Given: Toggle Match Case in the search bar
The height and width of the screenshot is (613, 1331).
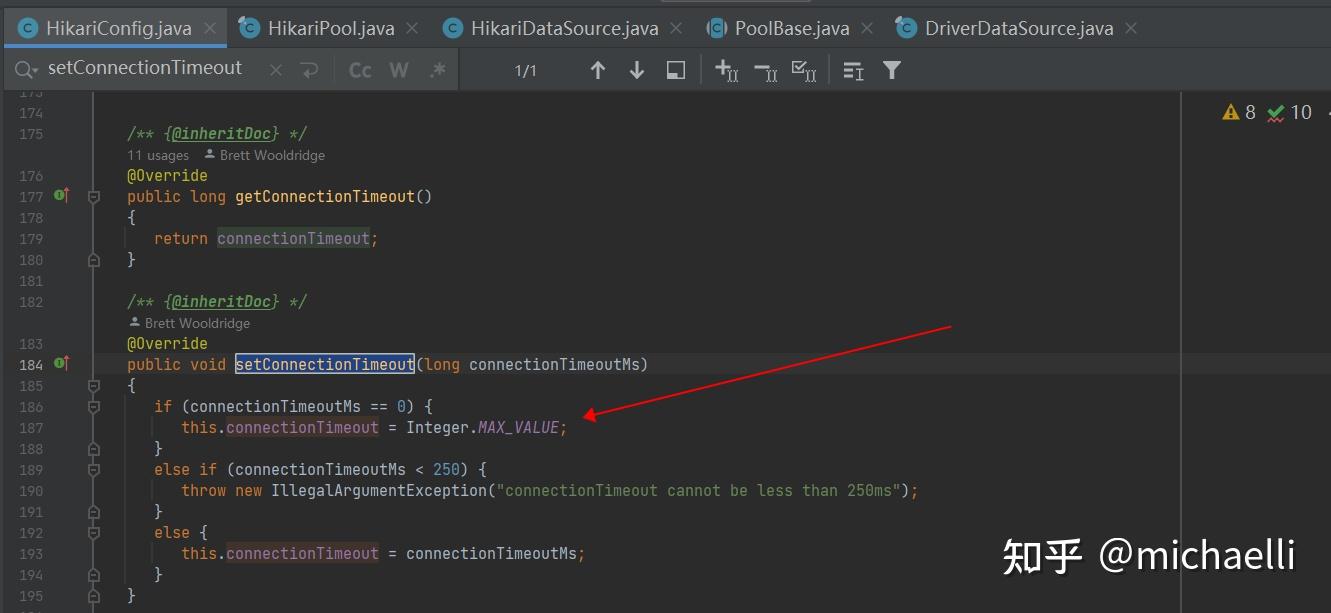Looking at the screenshot, I should pyautogui.click(x=359, y=69).
